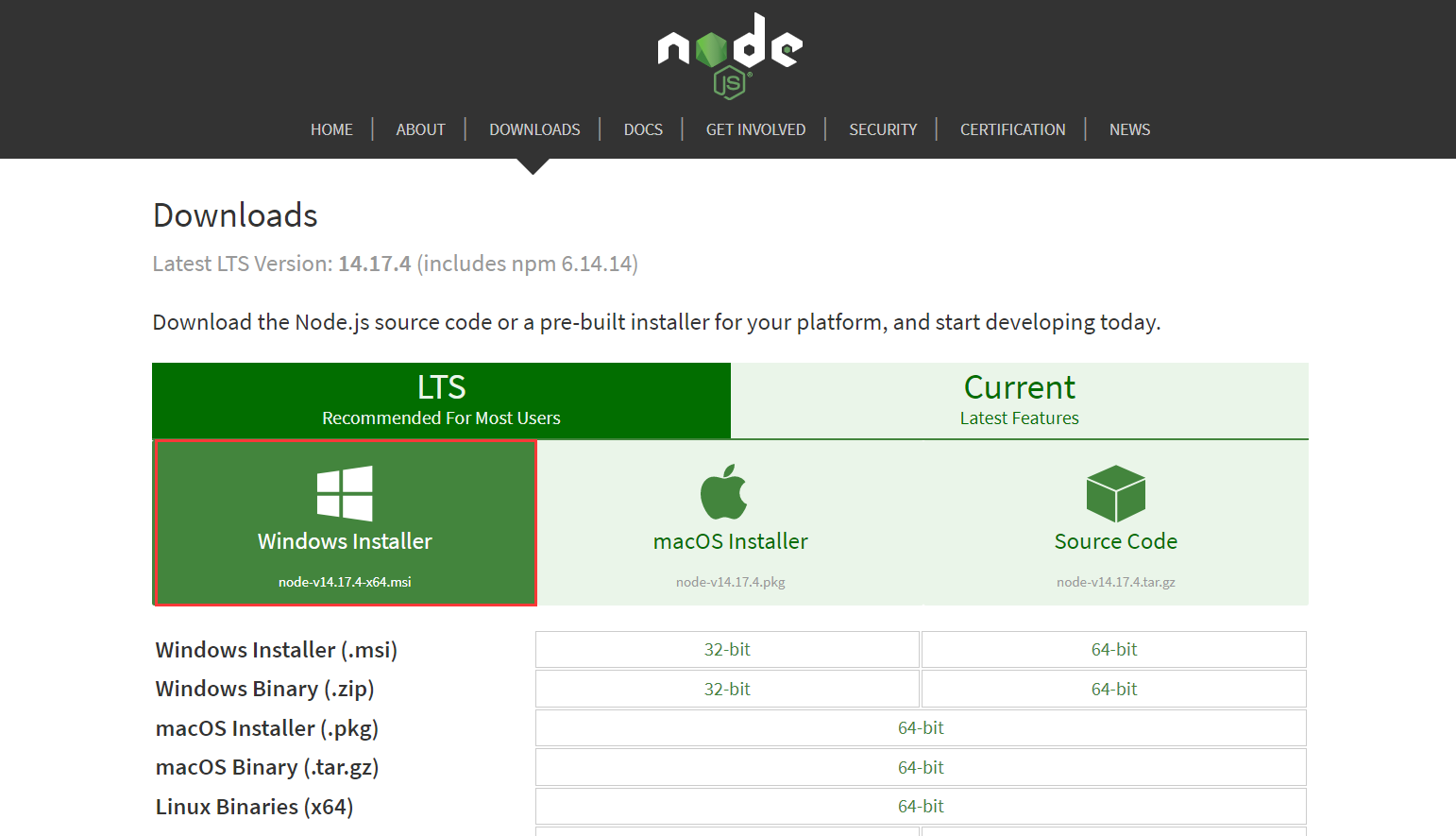Download 64-bit Windows Installer (.msi)
1456x836 pixels.
pyautogui.click(x=1114, y=650)
